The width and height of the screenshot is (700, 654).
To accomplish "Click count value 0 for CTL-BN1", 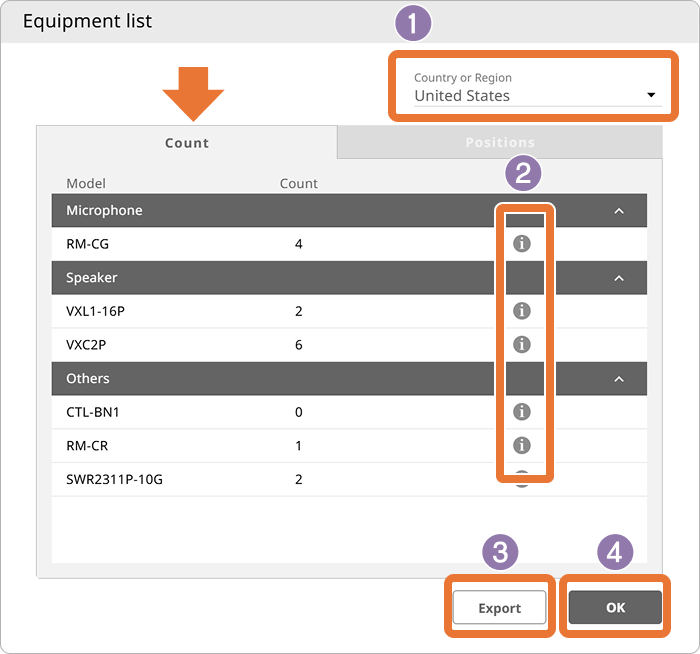I will 298,412.
